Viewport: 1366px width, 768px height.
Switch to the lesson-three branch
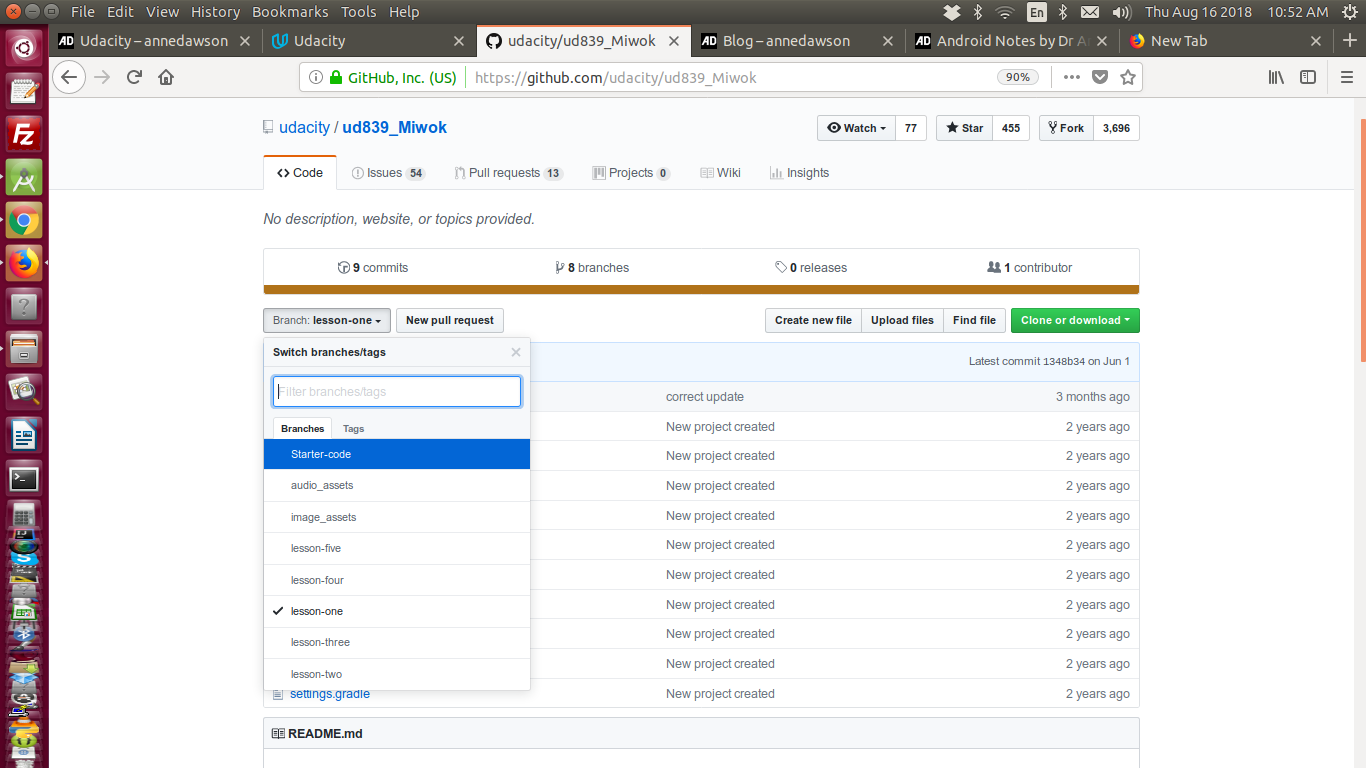[397, 642]
